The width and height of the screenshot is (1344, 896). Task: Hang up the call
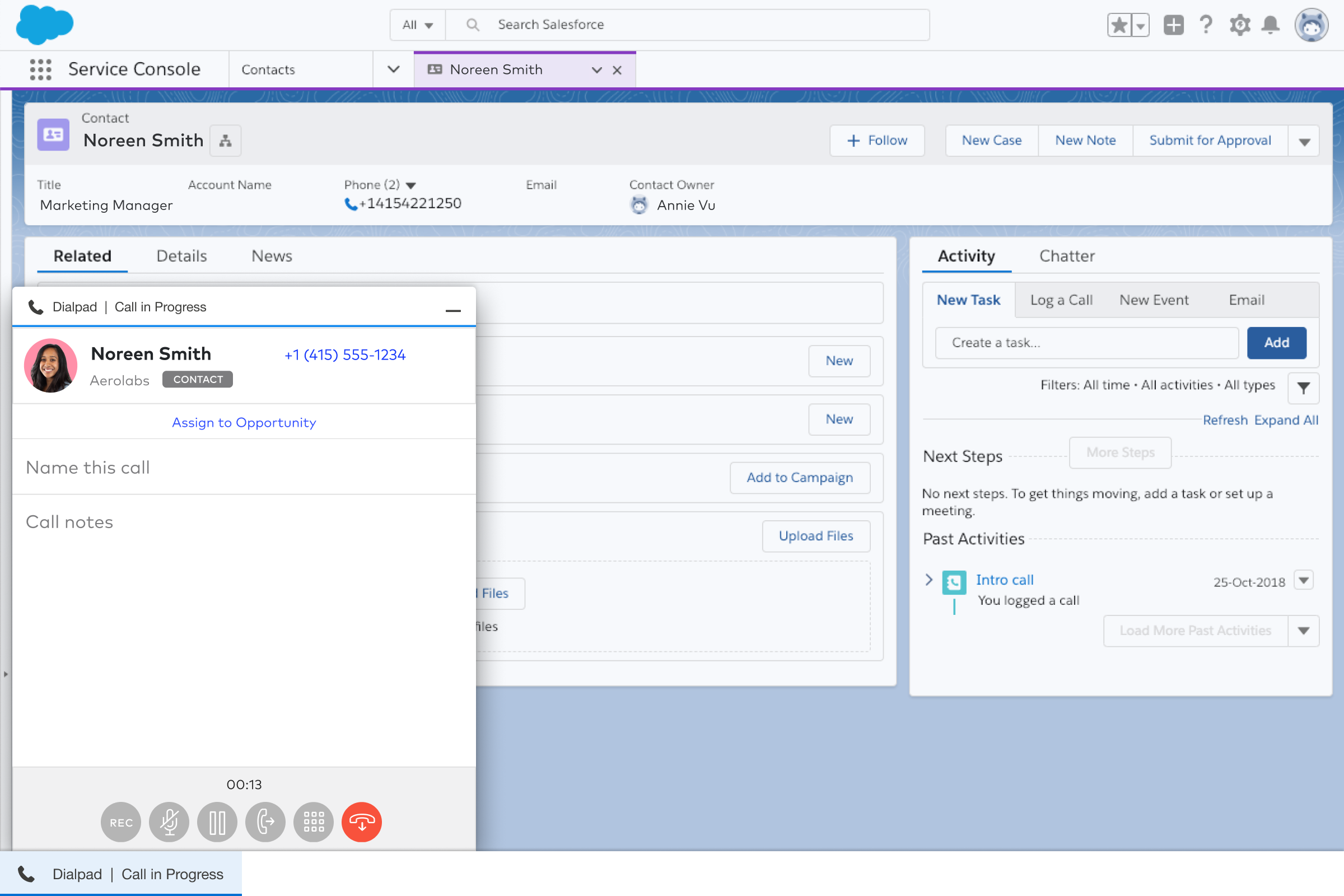pos(362,822)
